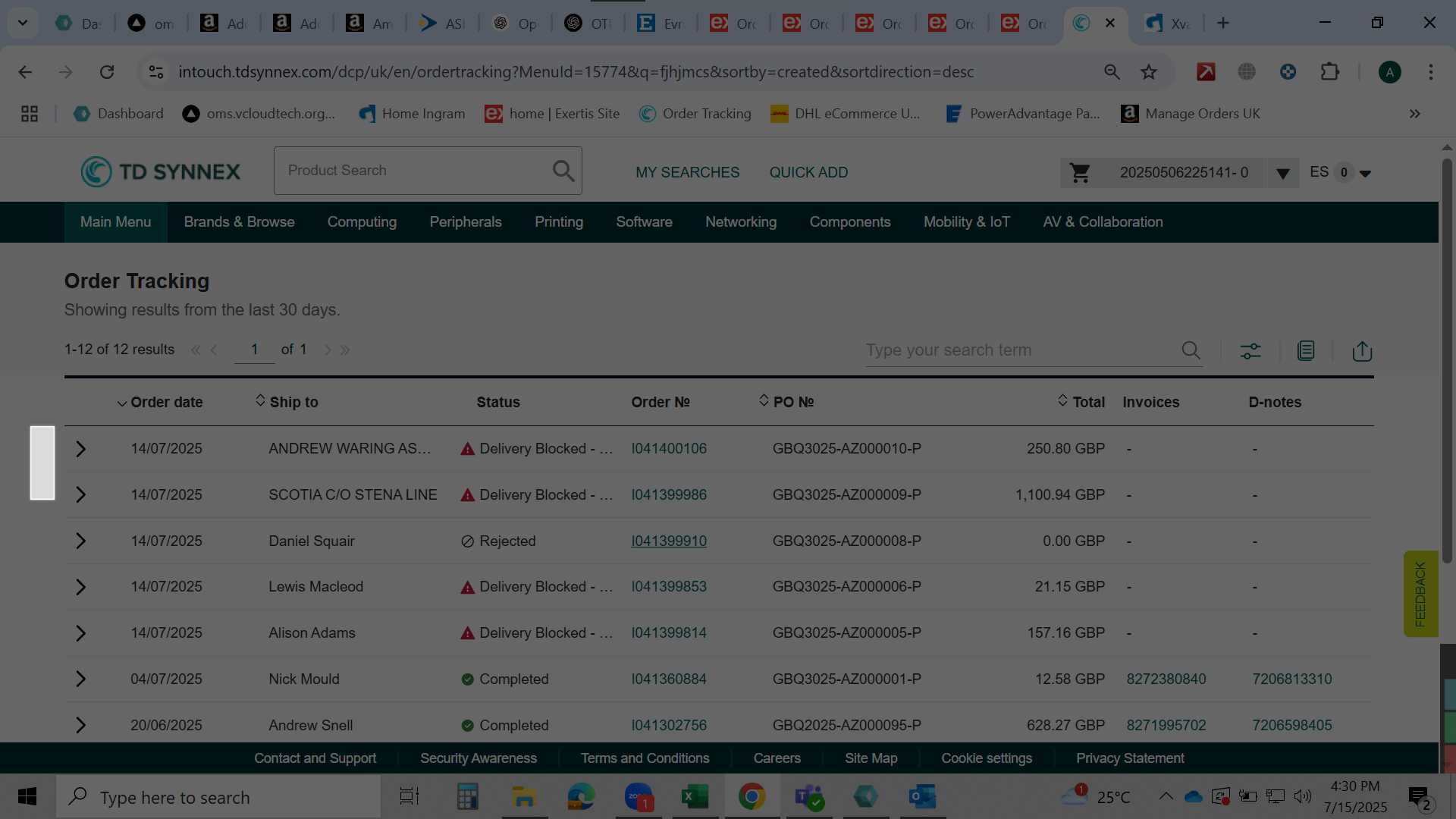The image size is (1456, 819).
Task: Open the Chrome profile avatar A
Action: point(1389,72)
